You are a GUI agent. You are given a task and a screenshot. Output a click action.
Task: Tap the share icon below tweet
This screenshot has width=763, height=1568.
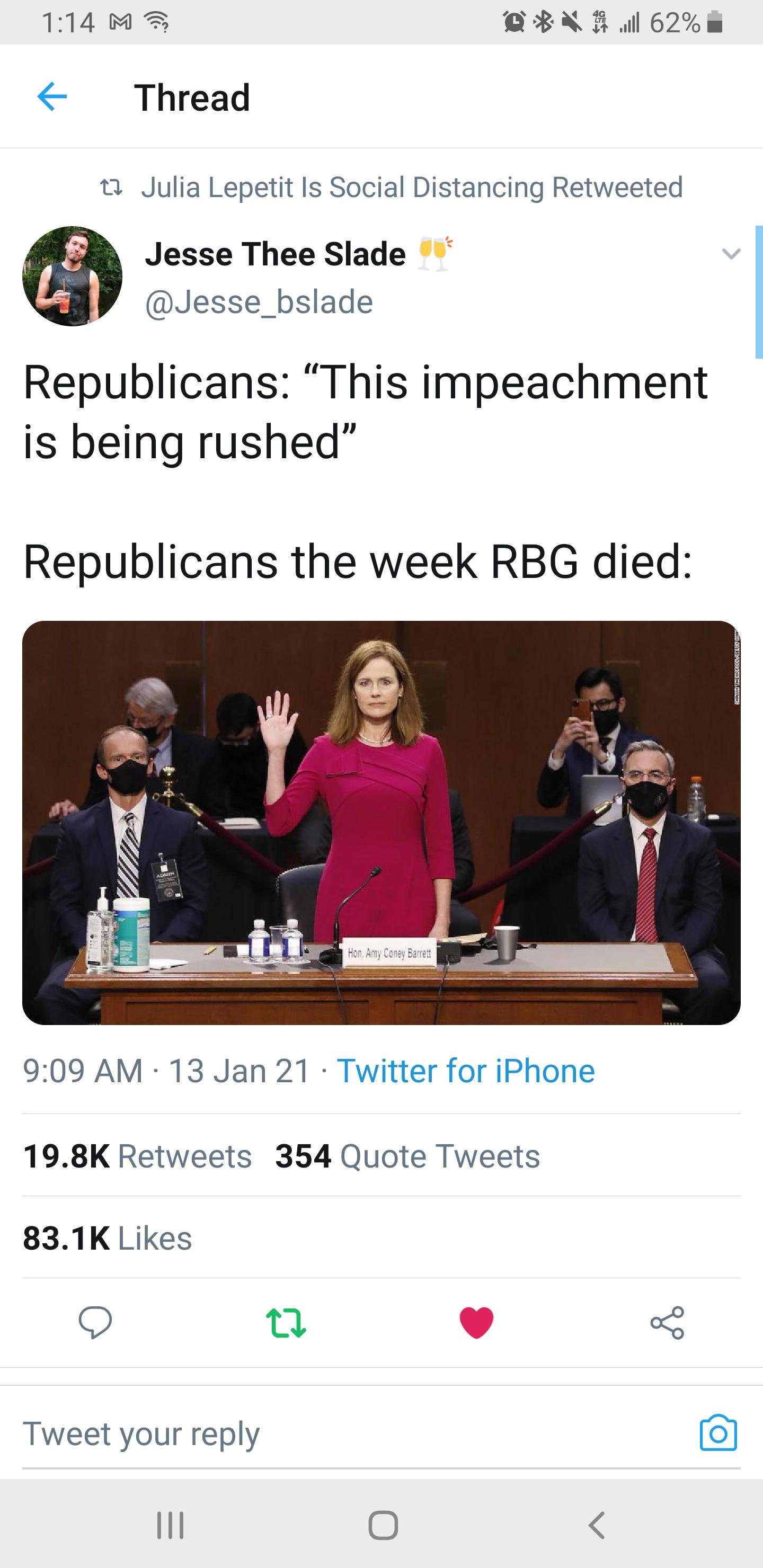667,1322
